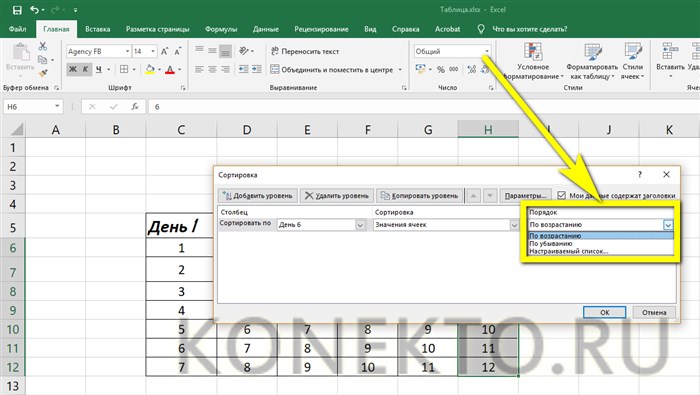Image resolution: width=700 pixels, height=395 pixels.
Task: Decrease font size with small A icon
Action: (178, 51)
